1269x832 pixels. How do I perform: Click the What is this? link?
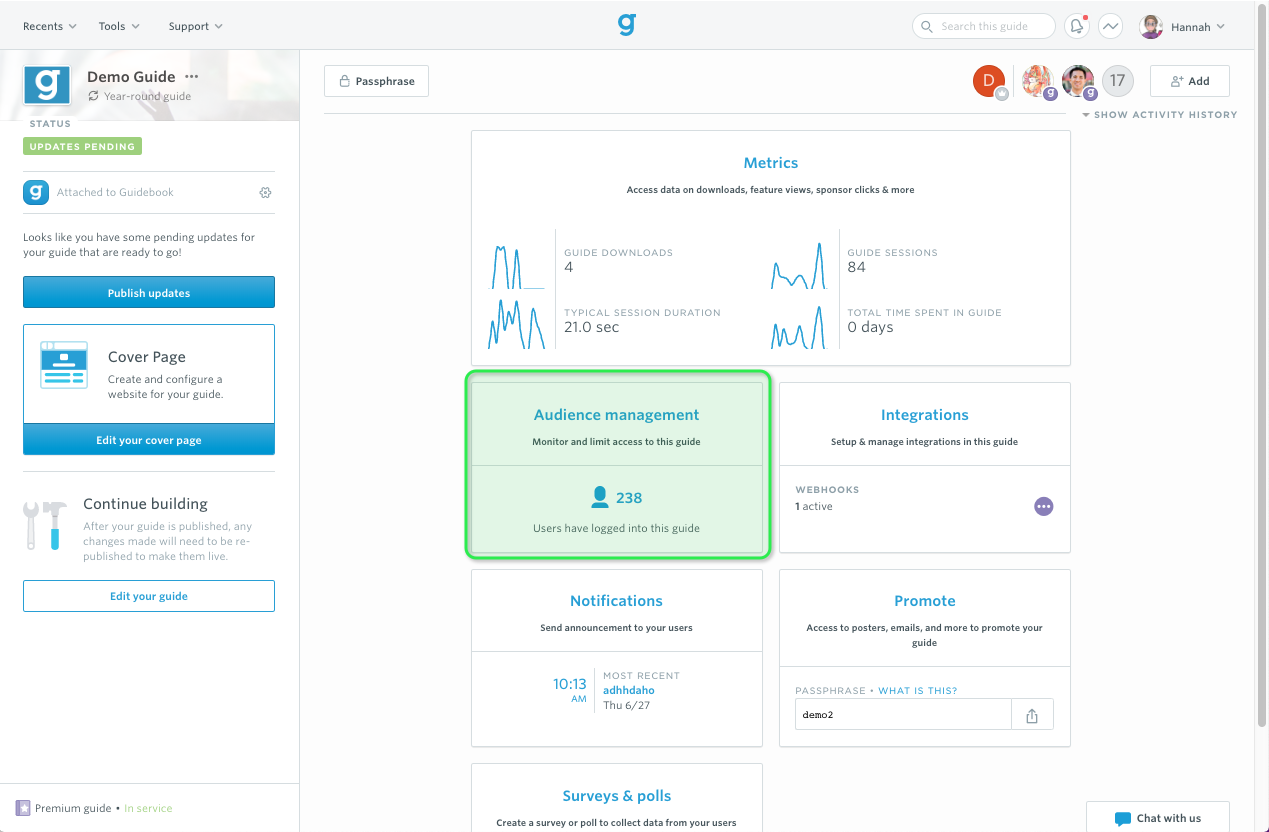coord(918,691)
